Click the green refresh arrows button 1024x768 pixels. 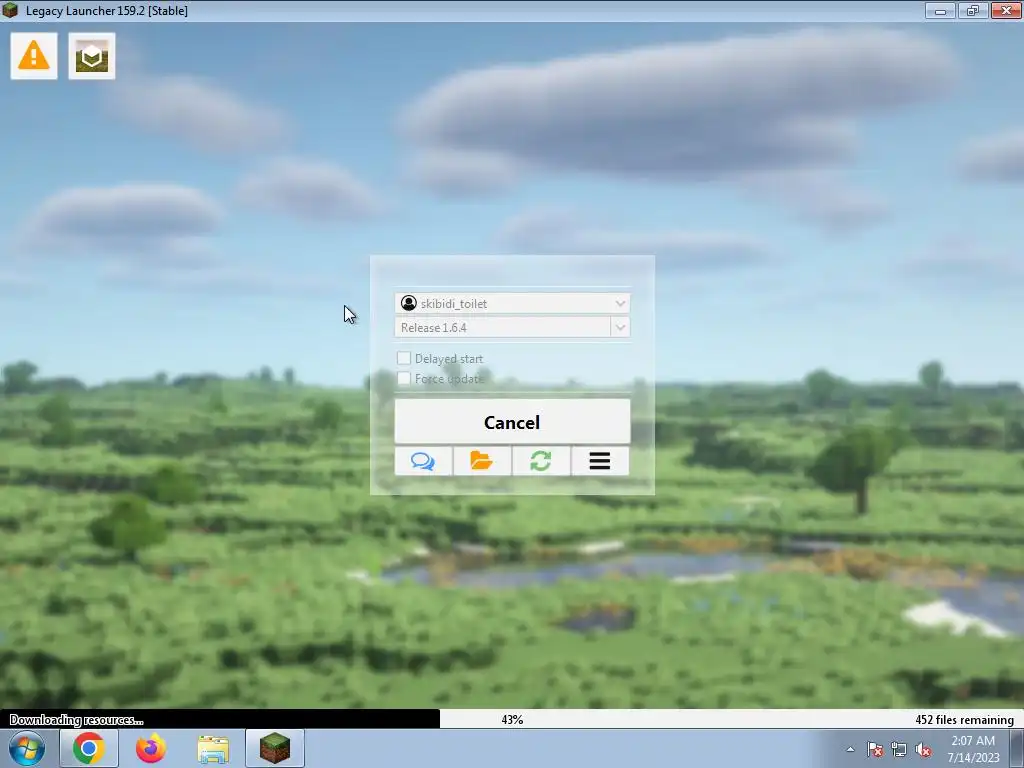coord(541,461)
